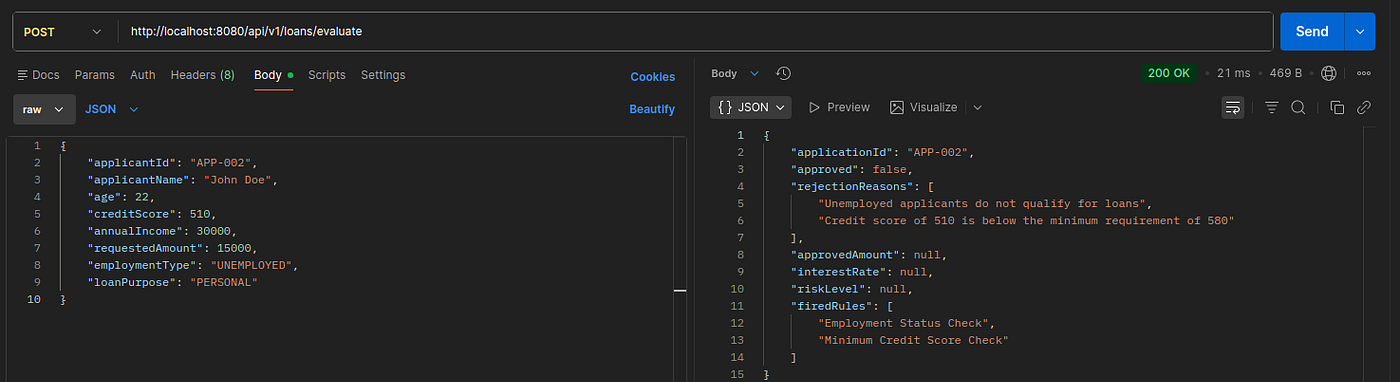Click the credit score below minimum message
Screen dimensions: 1400x382
tap(1027, 220)
